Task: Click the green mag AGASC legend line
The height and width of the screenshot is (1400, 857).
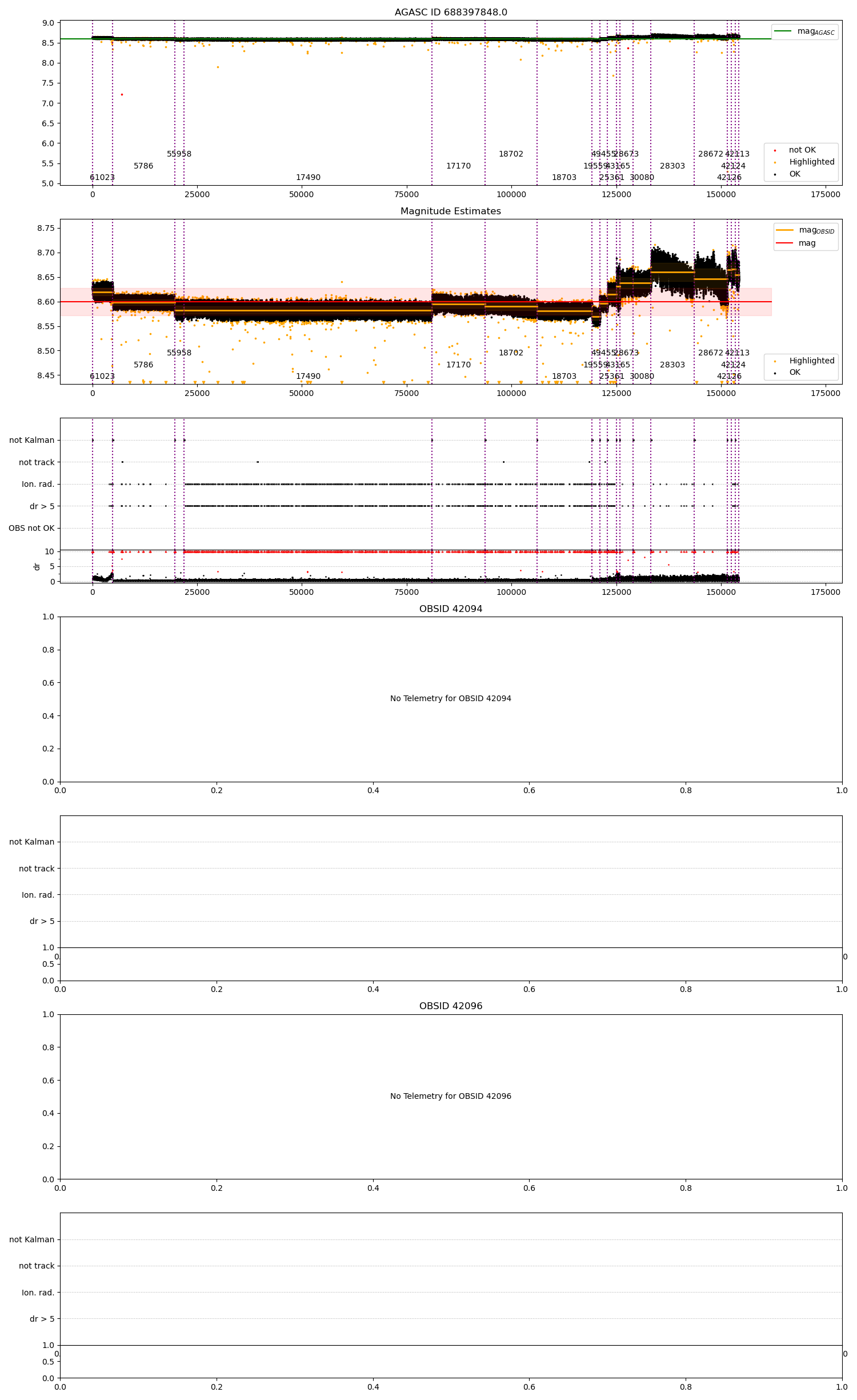Action: tap(783, 31)
